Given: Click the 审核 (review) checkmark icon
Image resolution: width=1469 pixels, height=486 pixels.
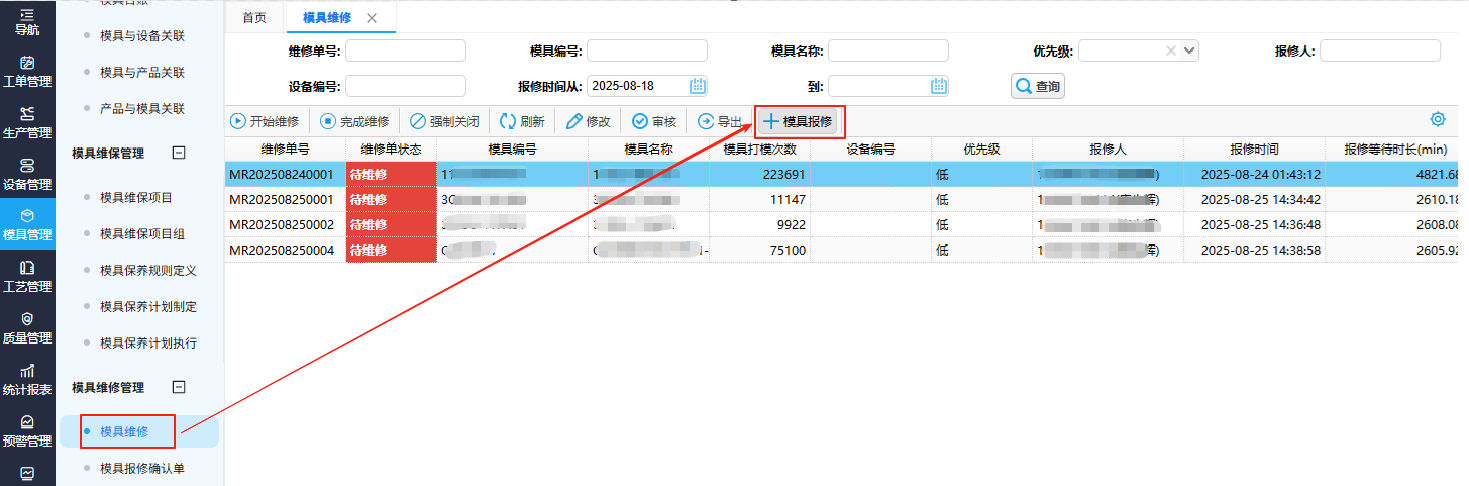Looking at the screenshot, I should (x=640, y=122).
